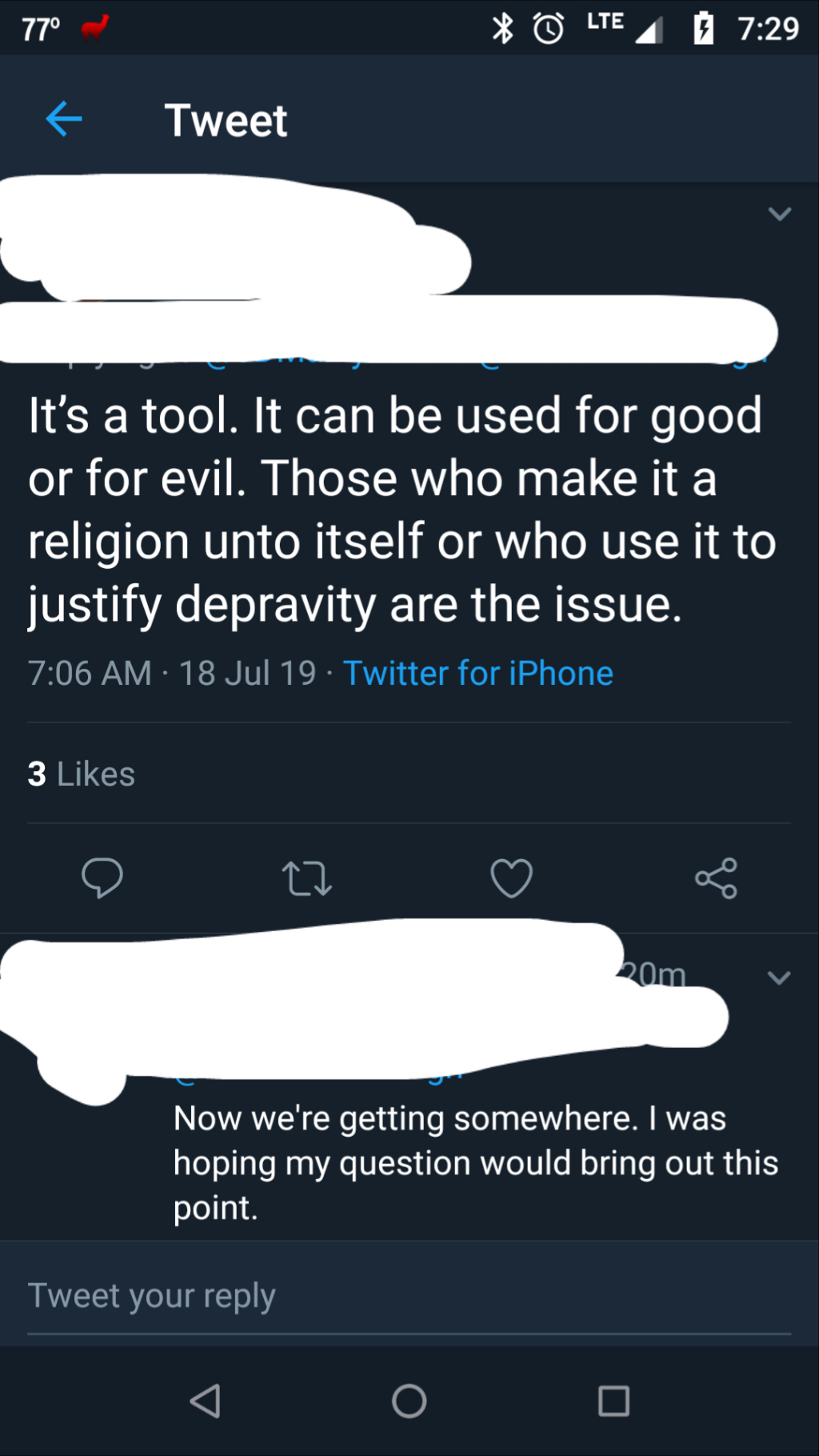Tap the alarm clock status icon
819x1456 pixels.
549,29
